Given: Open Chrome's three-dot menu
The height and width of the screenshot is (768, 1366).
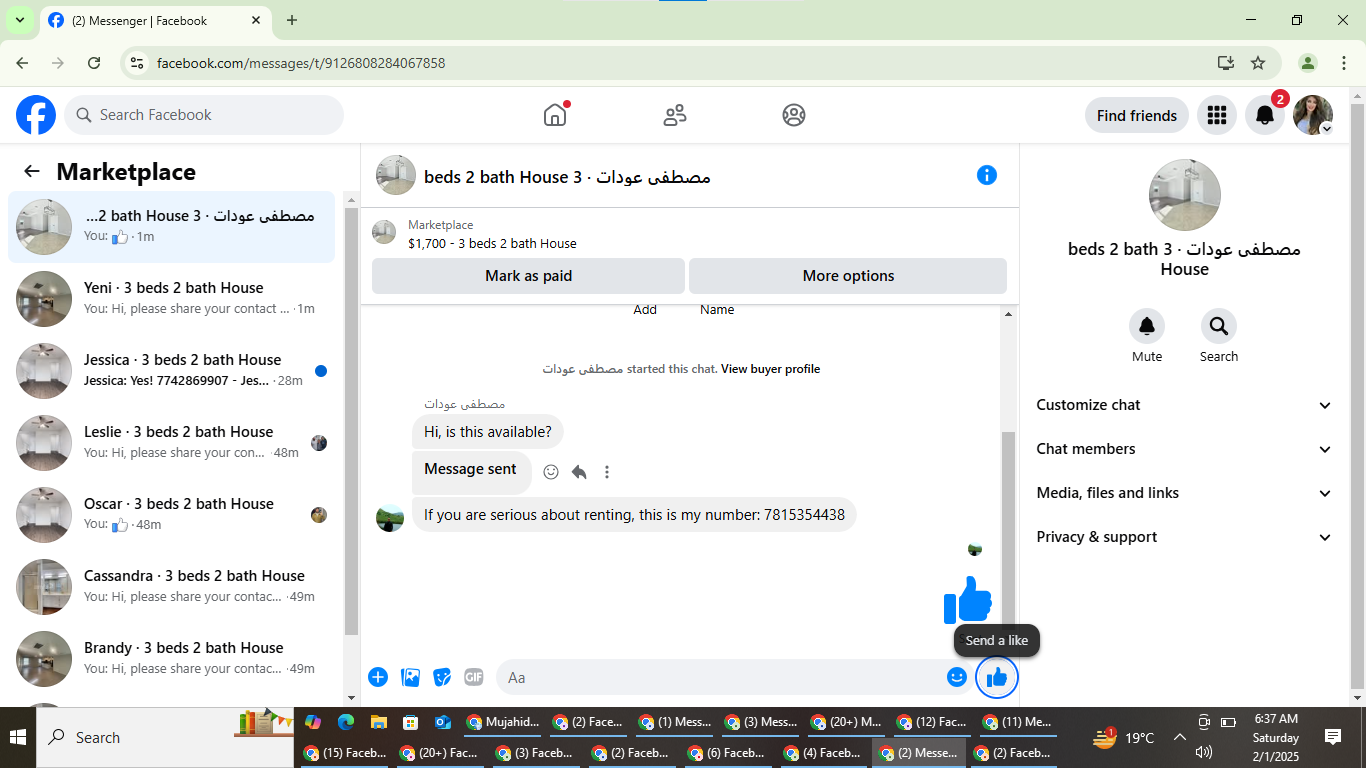Looking at the screenshot, I should (1344, 63).
